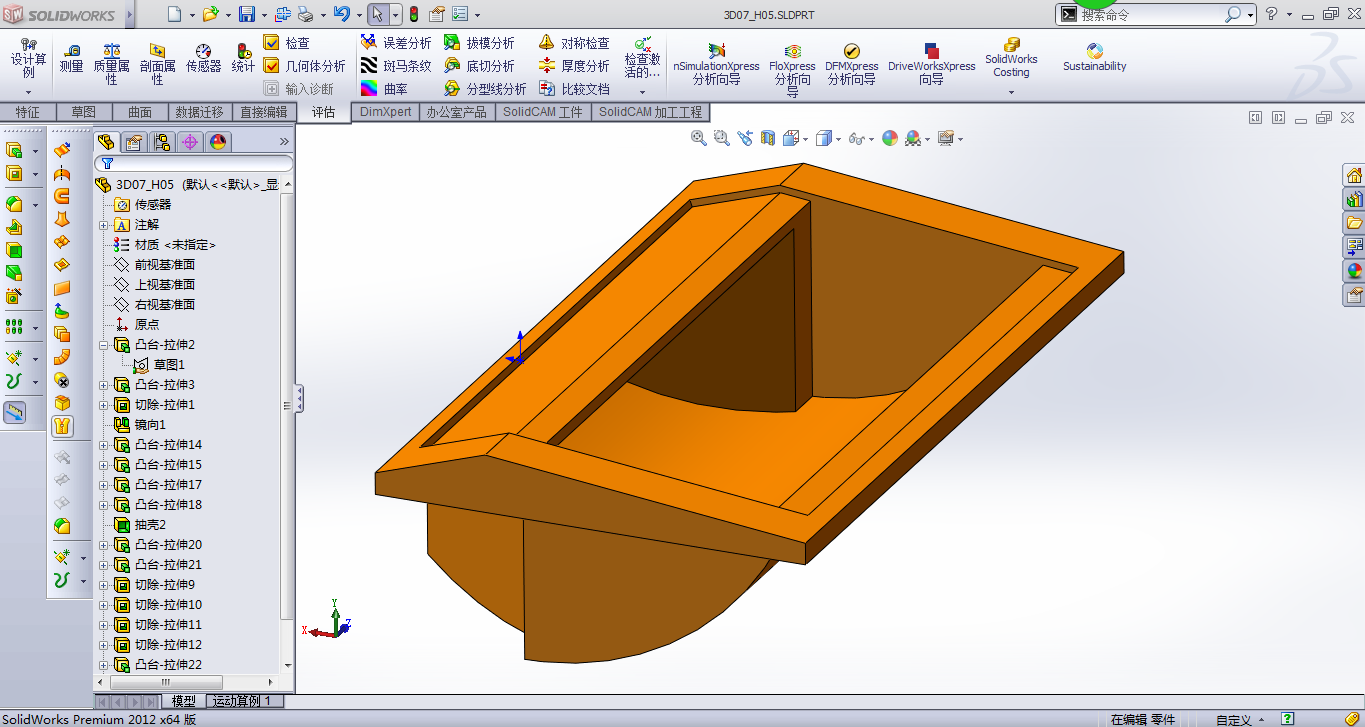1365x727 pixels.
Task: Open 质量属性 mass properties tool
Action: click(x=111, y=64)
